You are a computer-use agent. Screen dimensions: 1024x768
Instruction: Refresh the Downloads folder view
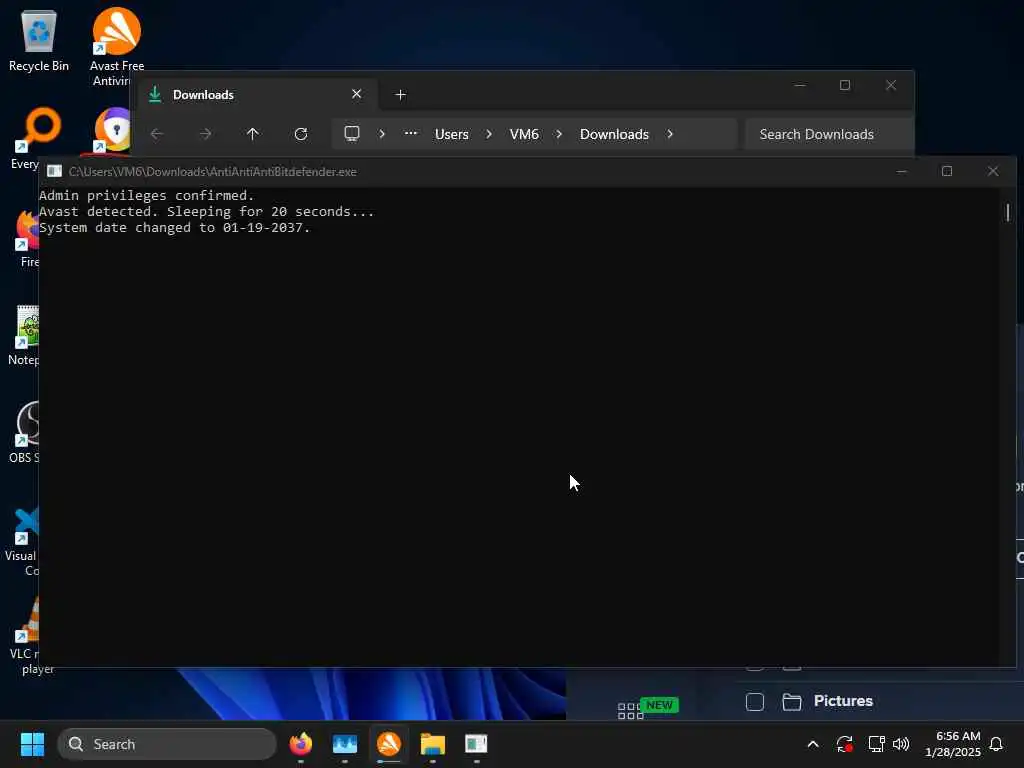[301, 134]
